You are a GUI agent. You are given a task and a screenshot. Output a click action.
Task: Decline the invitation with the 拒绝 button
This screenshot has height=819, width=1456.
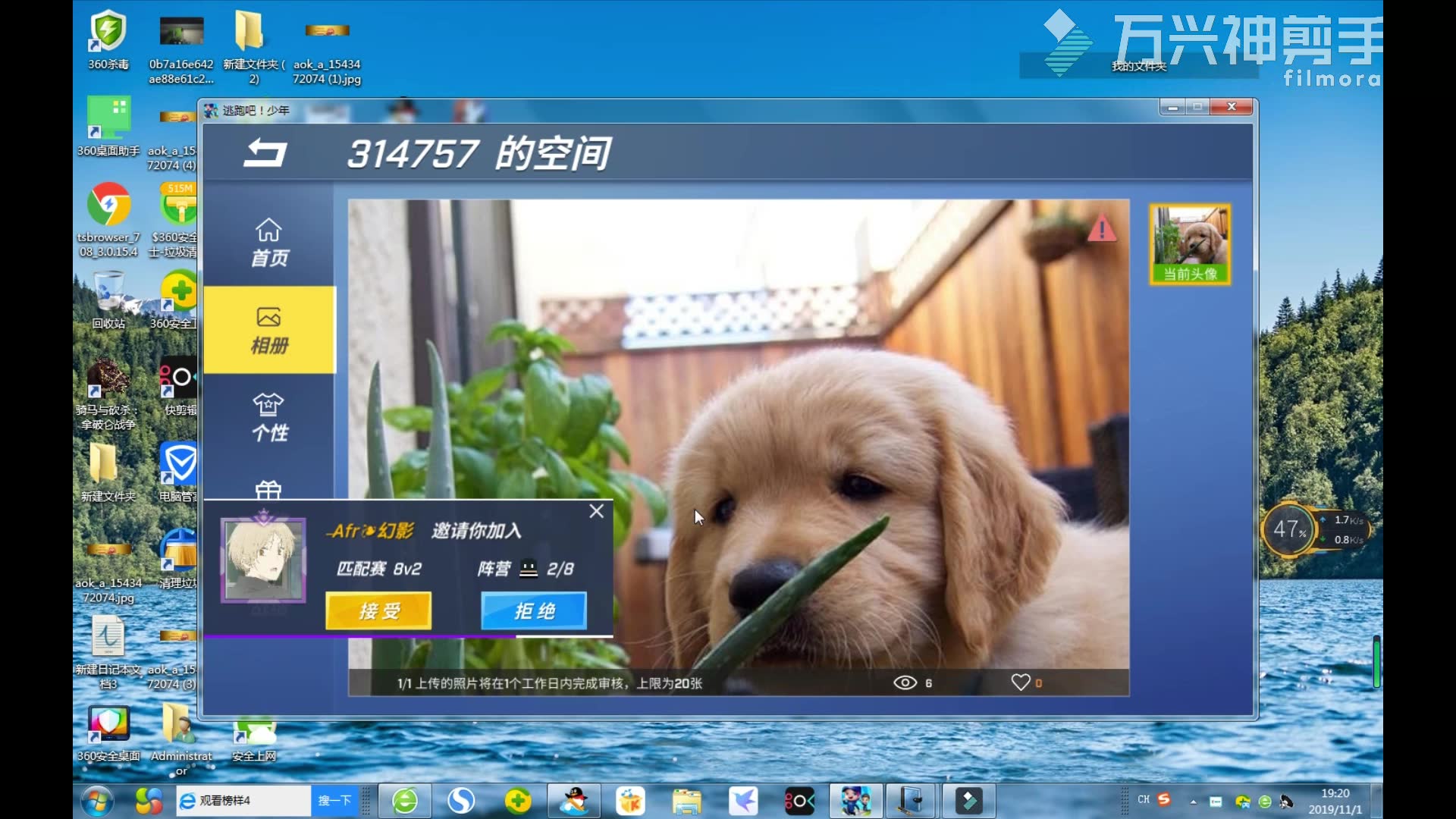[x=534, y=610]
